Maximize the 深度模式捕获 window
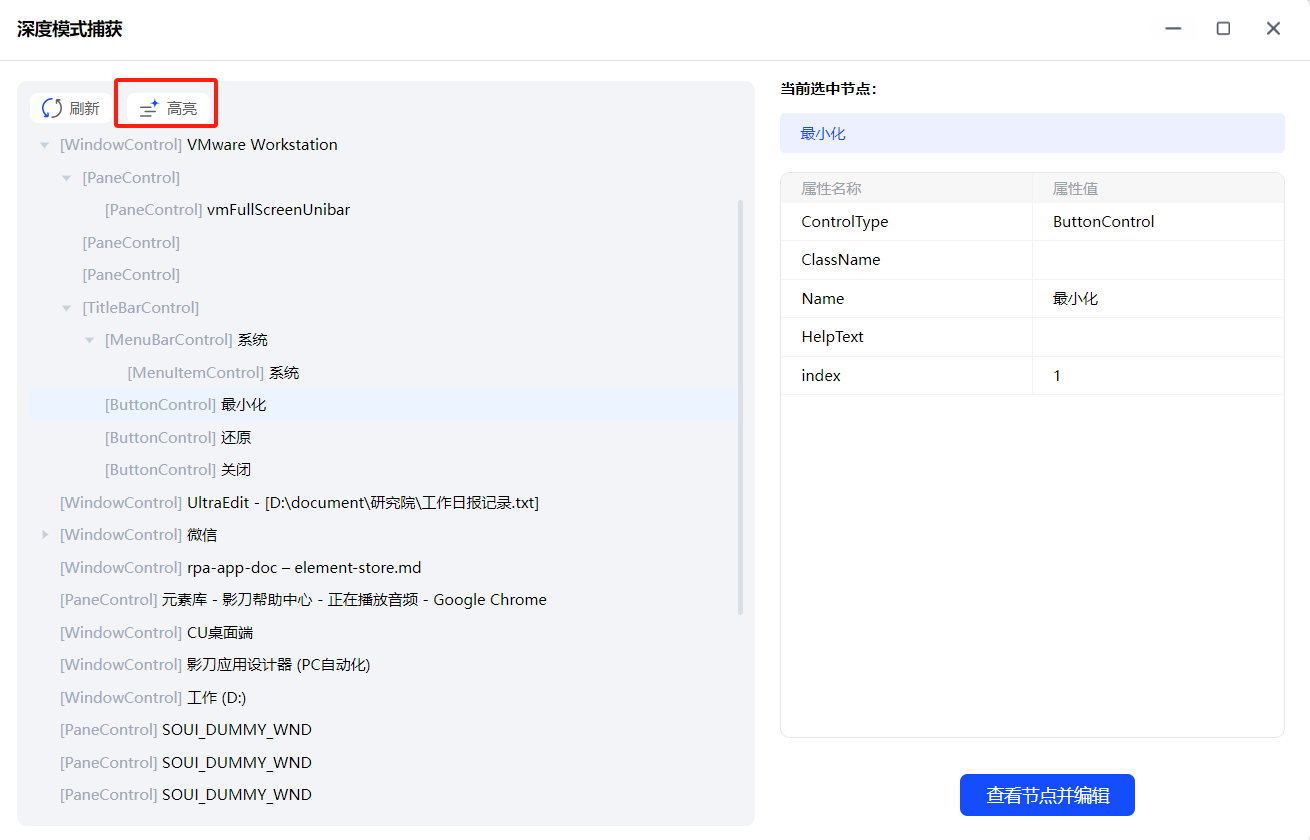The height and width of the screenshot is (840, 1310). click(1223, 29)
